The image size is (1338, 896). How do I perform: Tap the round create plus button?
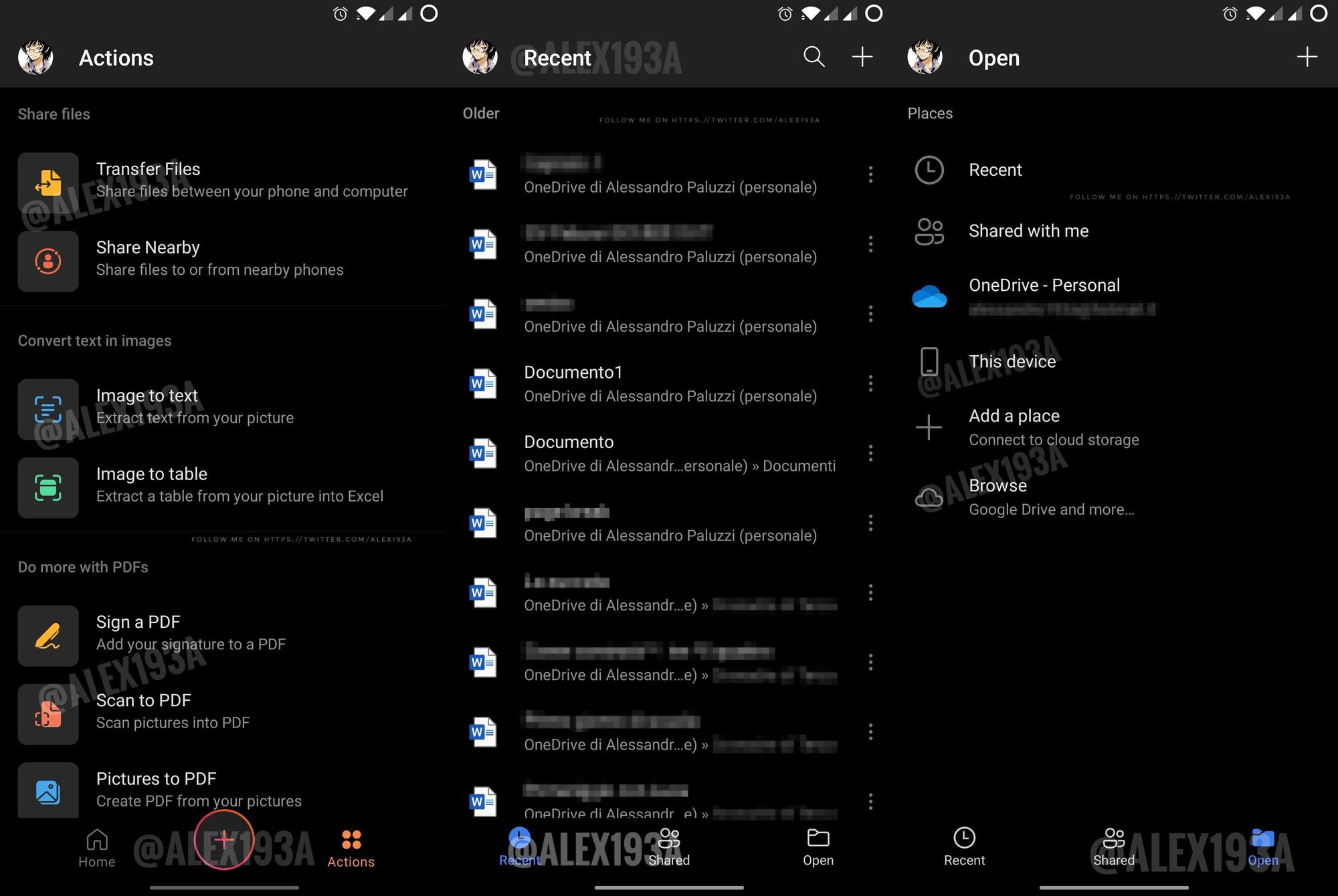[224, 839]
